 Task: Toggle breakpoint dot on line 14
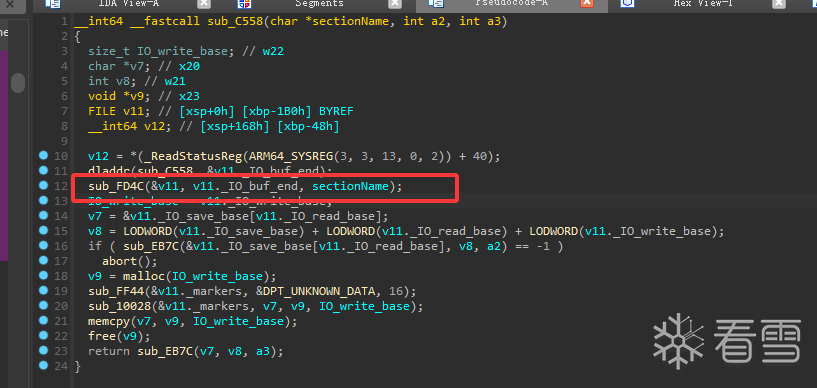tap(44, 215)
